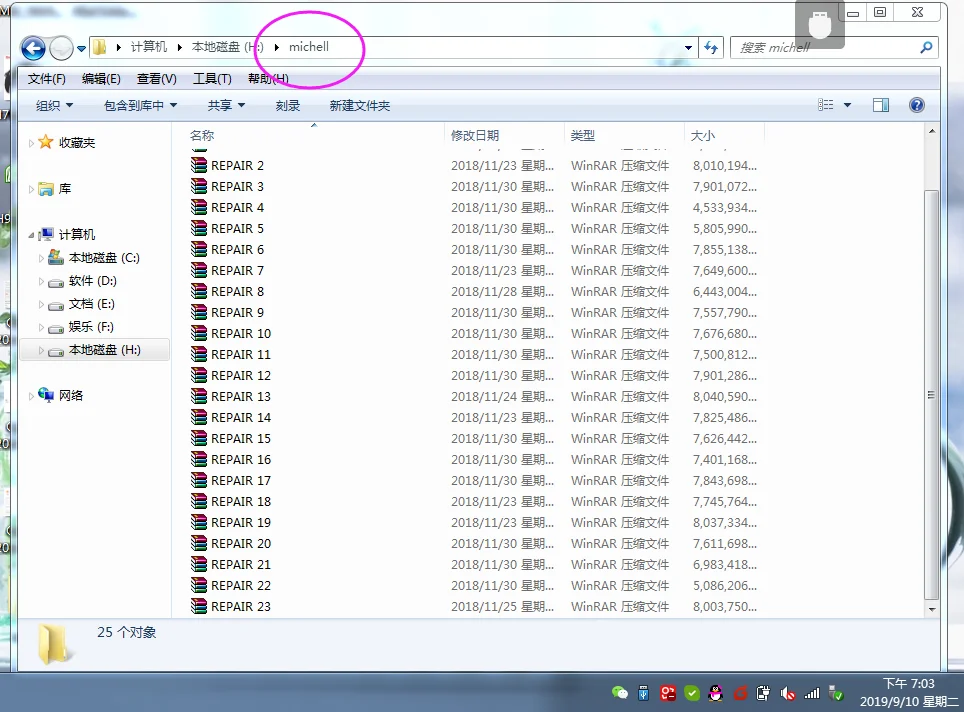Click the 共享 toolbar button
The width and height of the screenshot is (964, 712).
pyautogui.click(x=226, y=106)
